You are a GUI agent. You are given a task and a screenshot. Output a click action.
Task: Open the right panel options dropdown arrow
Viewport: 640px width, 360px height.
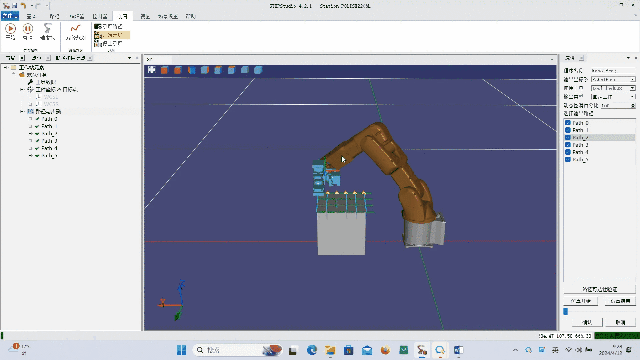pyautogui.click(x=628, y=58)
